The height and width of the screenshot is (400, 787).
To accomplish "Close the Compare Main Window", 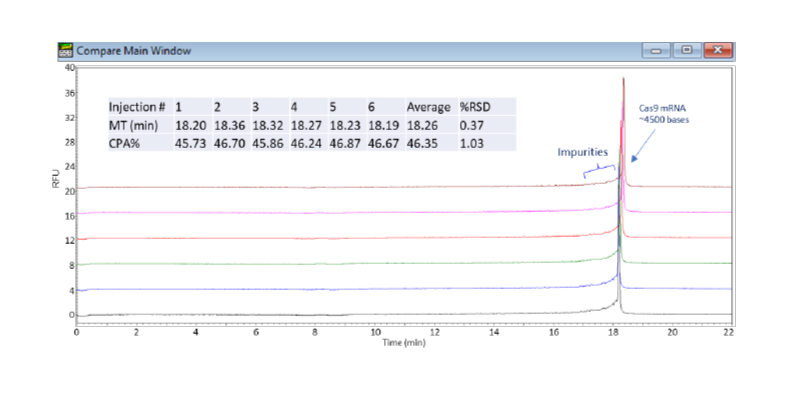I will tap(716, 51).
